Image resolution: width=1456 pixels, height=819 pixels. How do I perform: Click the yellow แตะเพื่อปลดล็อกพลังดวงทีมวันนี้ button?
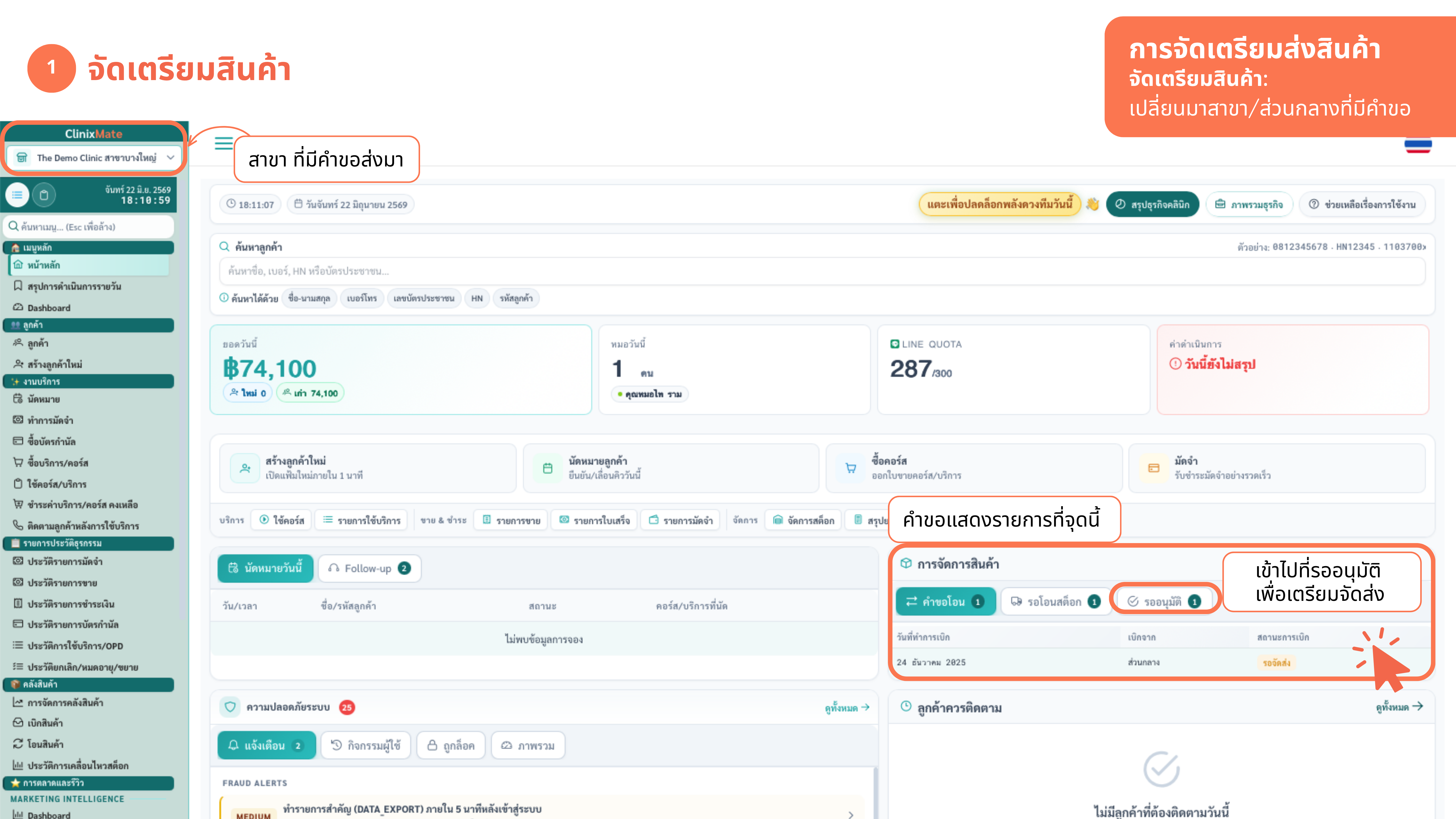click(999, 204)
